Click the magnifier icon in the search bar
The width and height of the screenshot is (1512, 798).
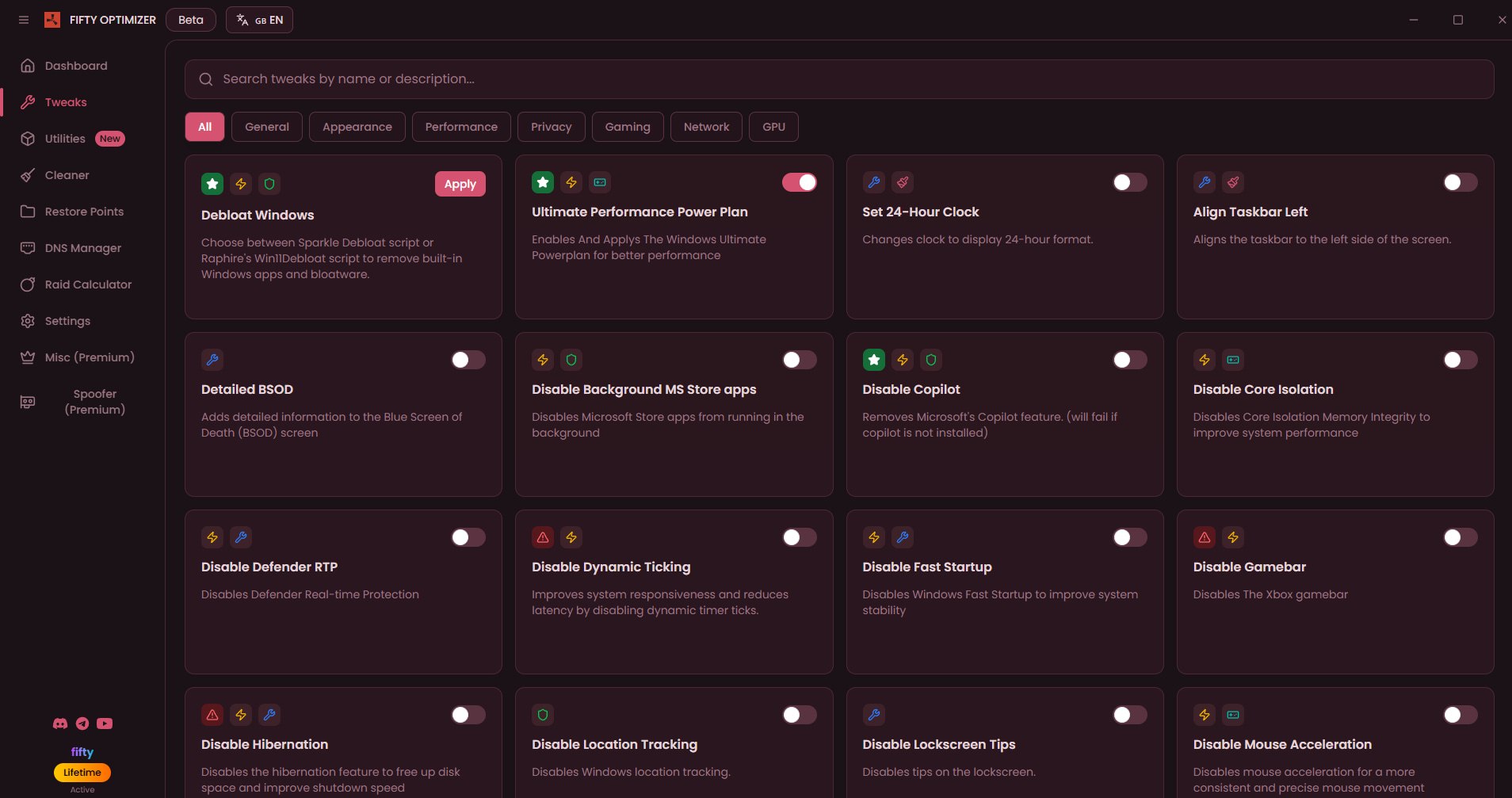click(x=206, y=79)
